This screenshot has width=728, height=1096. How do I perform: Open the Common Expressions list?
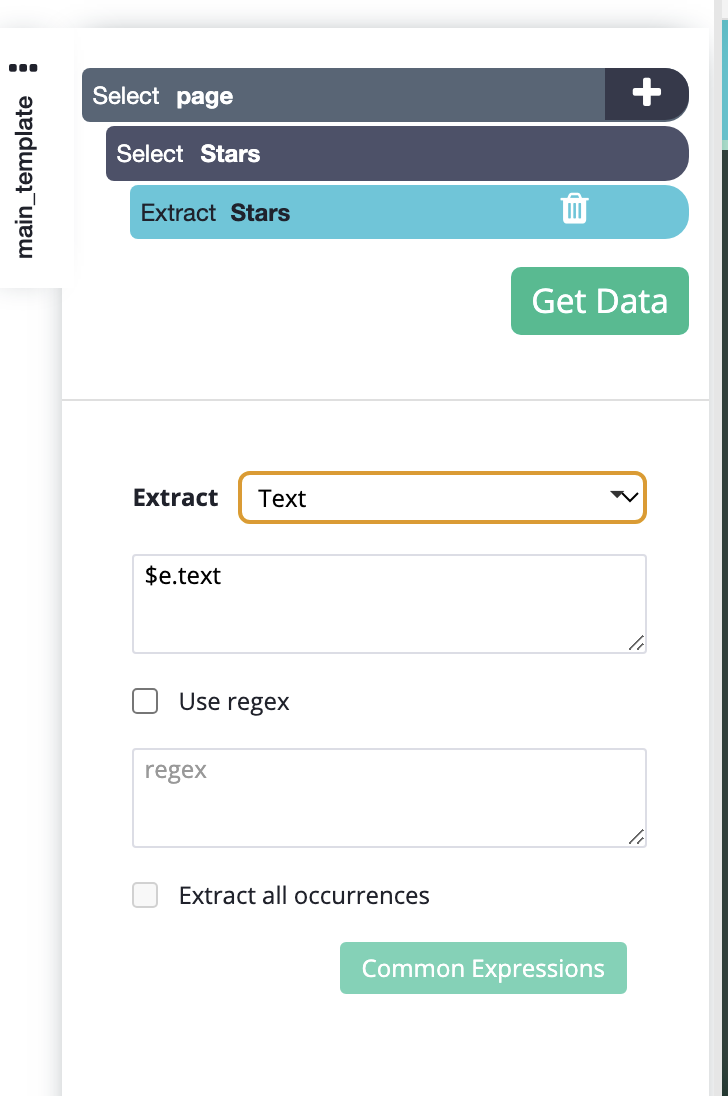(x=483, y=968)
